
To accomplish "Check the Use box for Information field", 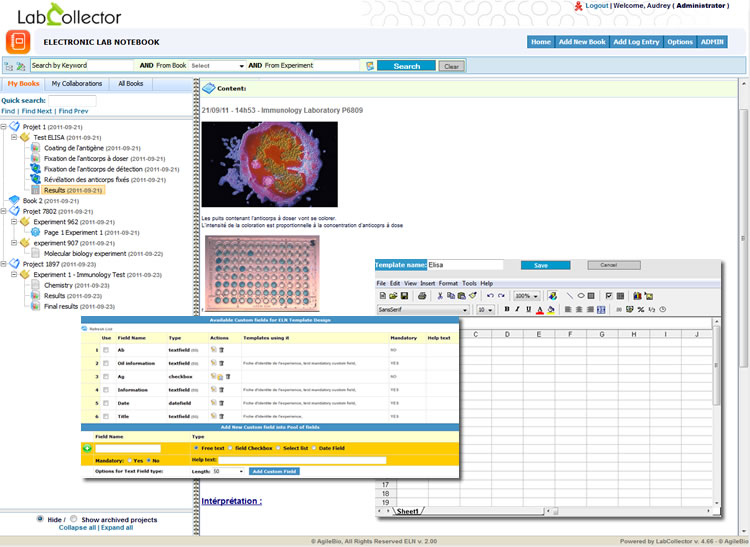I will point(106,390).
